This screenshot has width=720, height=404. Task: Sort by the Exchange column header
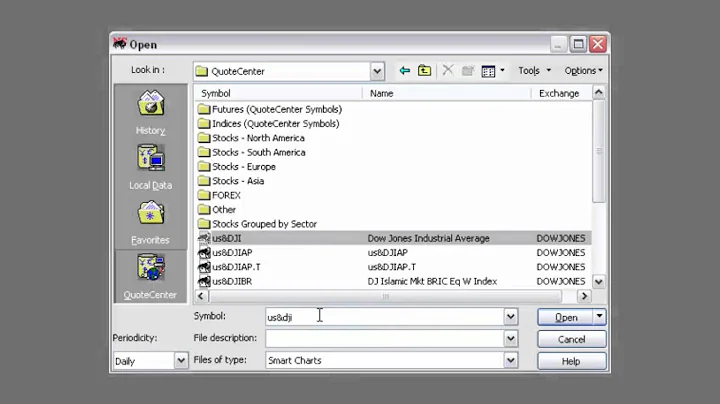(x=562, y=93)
